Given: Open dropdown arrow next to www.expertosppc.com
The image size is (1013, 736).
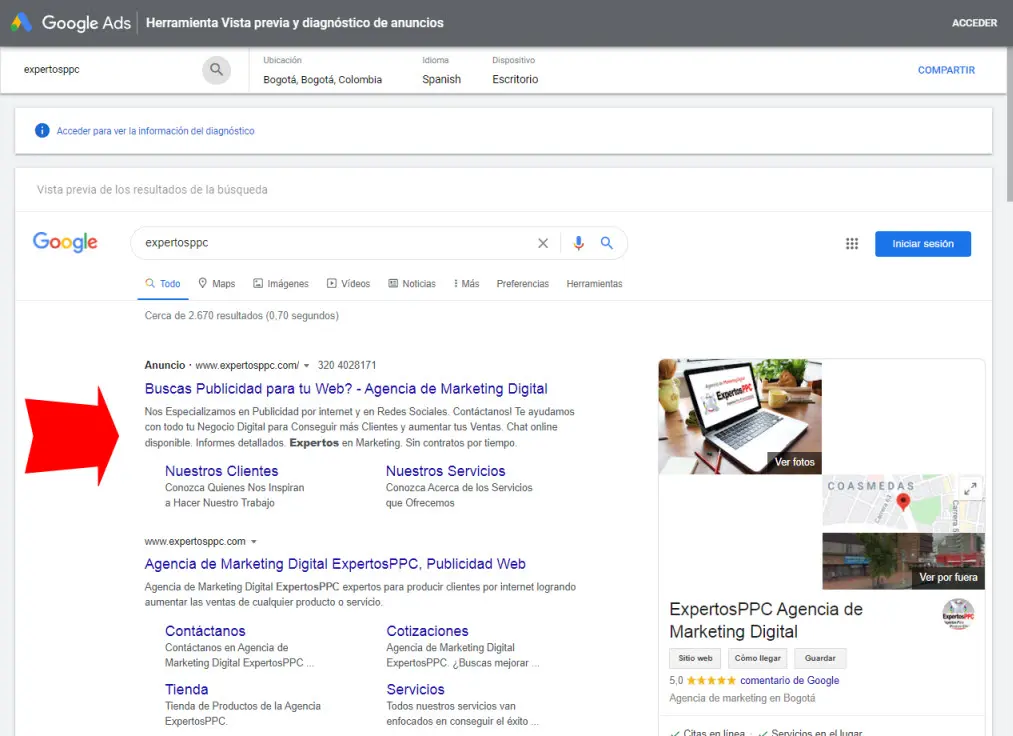Looking at the screenshot, I should (254, 541).
